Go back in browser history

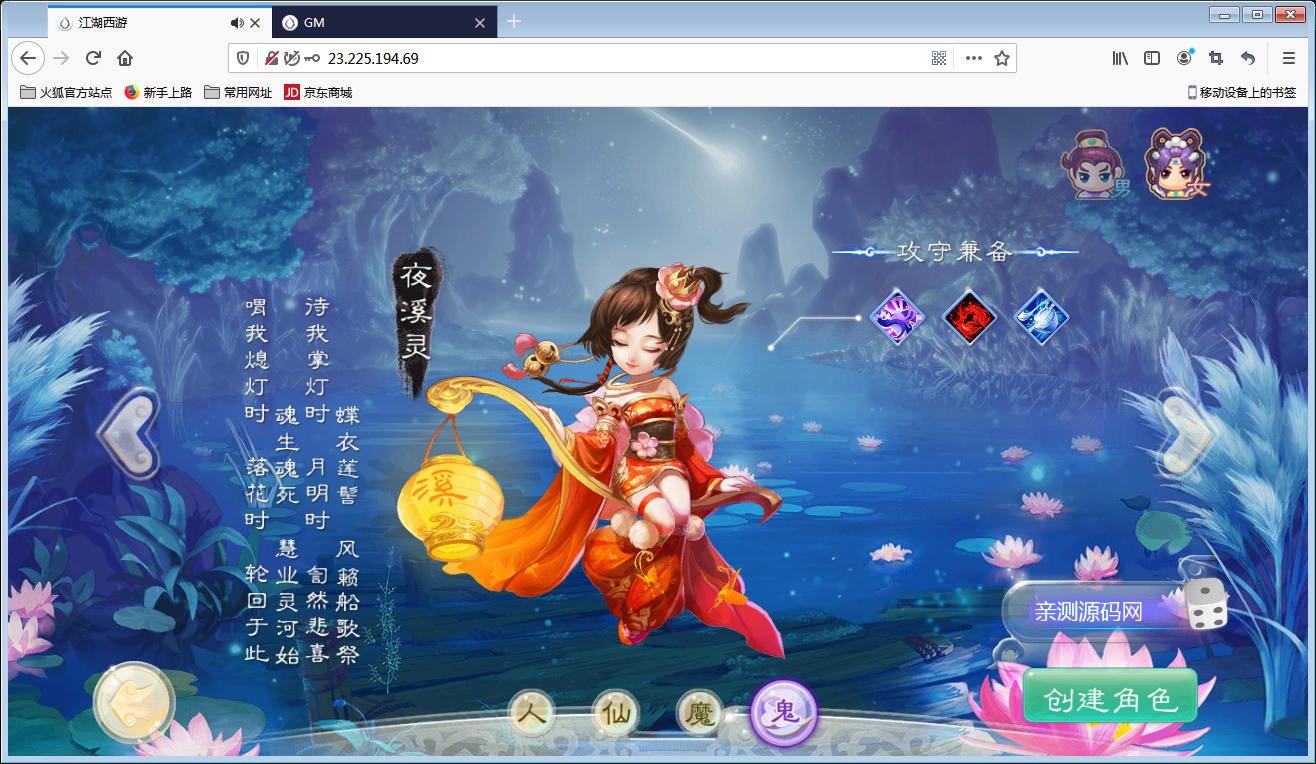pos(28,58)
